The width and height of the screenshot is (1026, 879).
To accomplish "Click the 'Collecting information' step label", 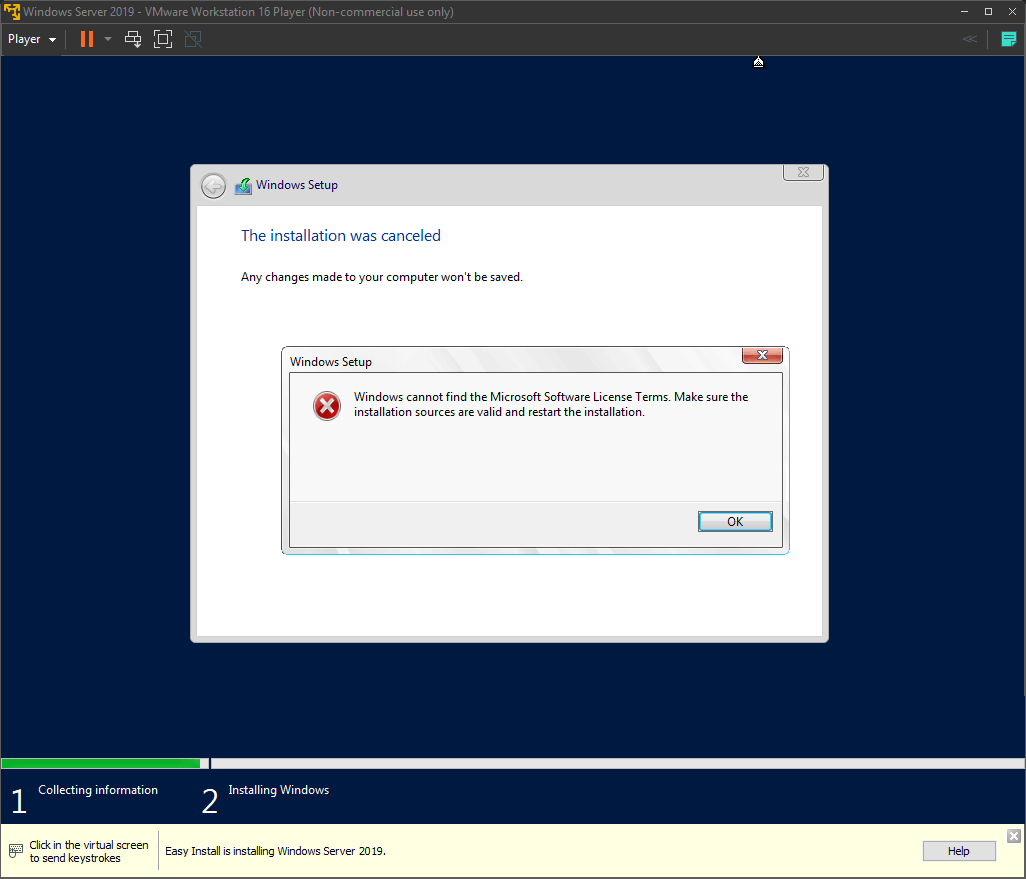I will [98, 790].
